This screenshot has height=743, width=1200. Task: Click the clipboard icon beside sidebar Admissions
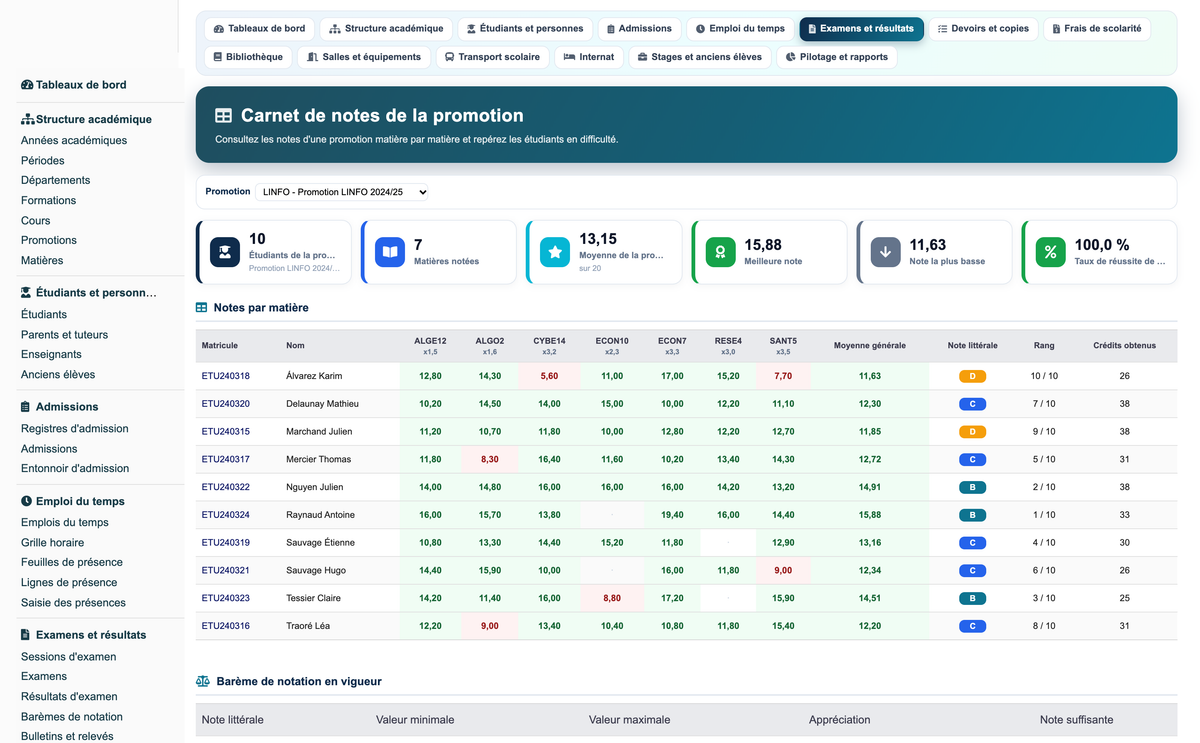click(26, 407)
